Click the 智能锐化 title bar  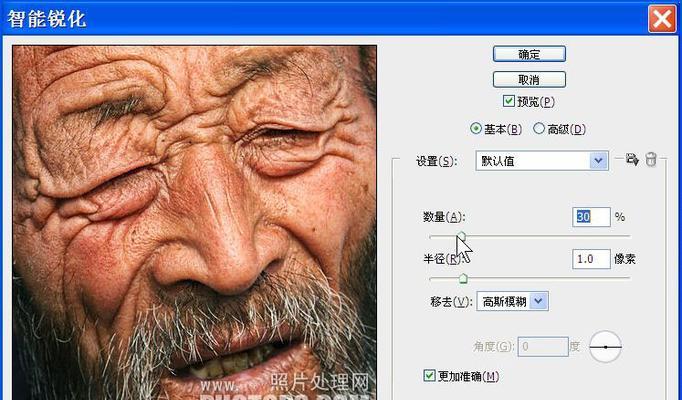[x=300, y=19]
